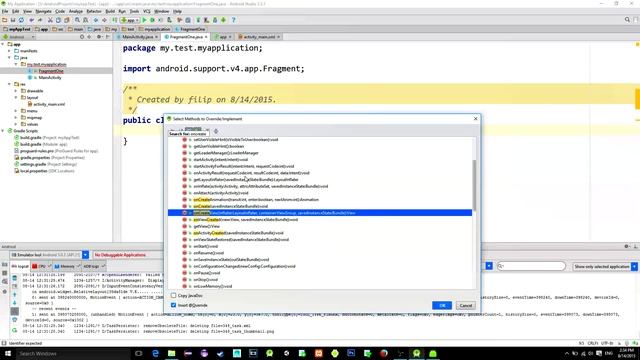Viewport: 640px width, 360px height.
Task: Open the Build menu
Action: click(x=110, y=11)
